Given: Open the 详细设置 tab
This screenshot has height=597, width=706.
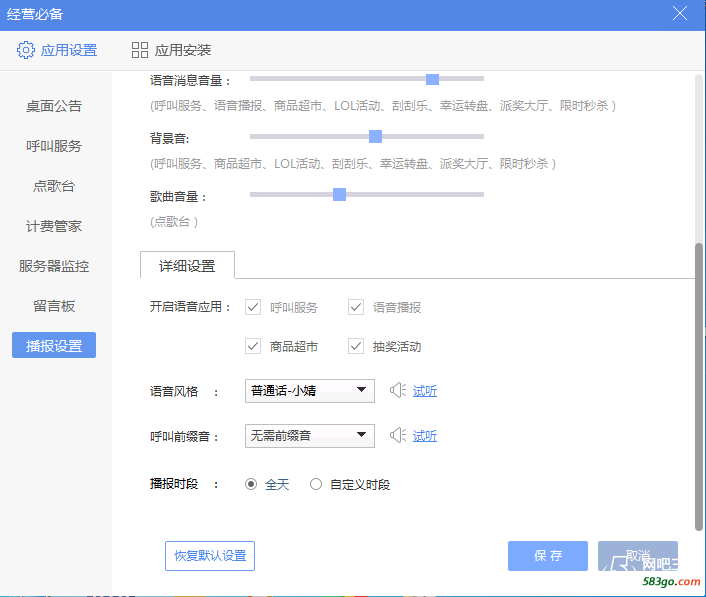Looking at the screenshot, I should (x=187, y=266).
